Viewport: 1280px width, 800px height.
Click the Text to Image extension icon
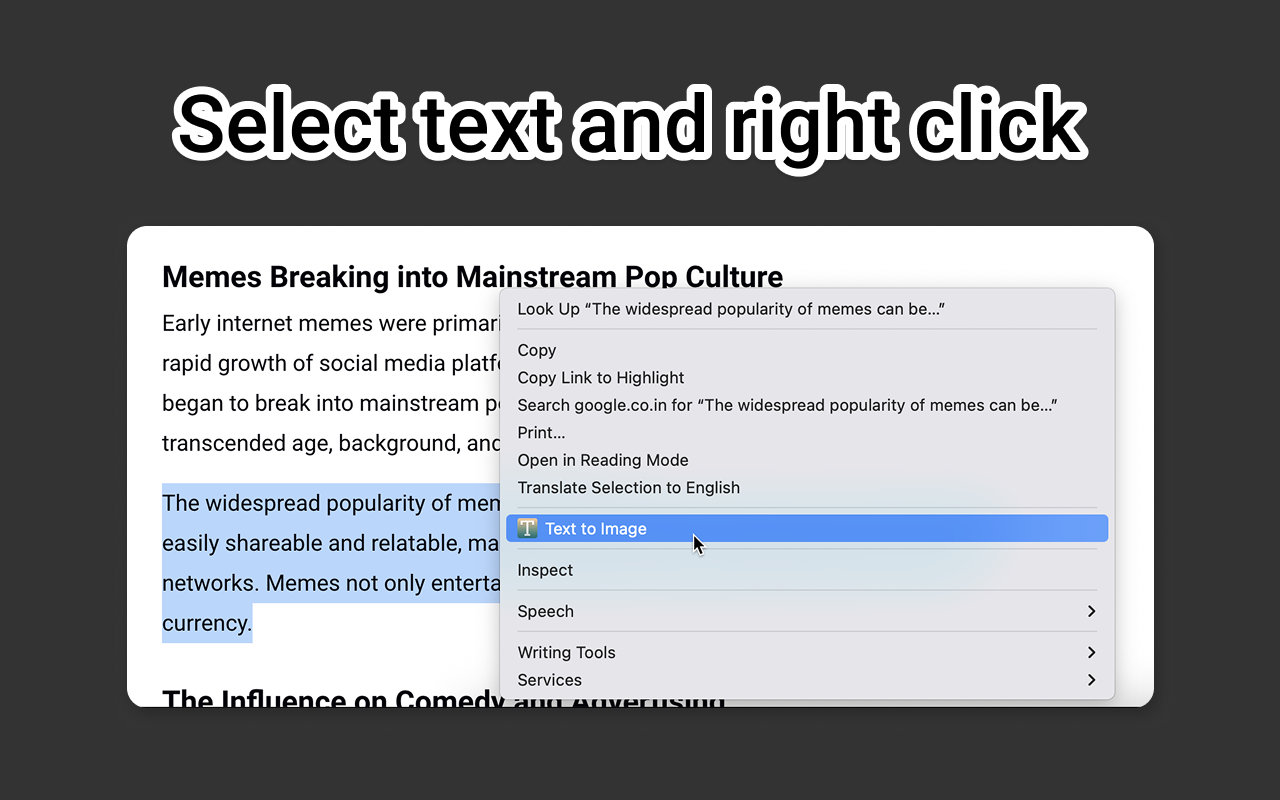tap(527, 528)
